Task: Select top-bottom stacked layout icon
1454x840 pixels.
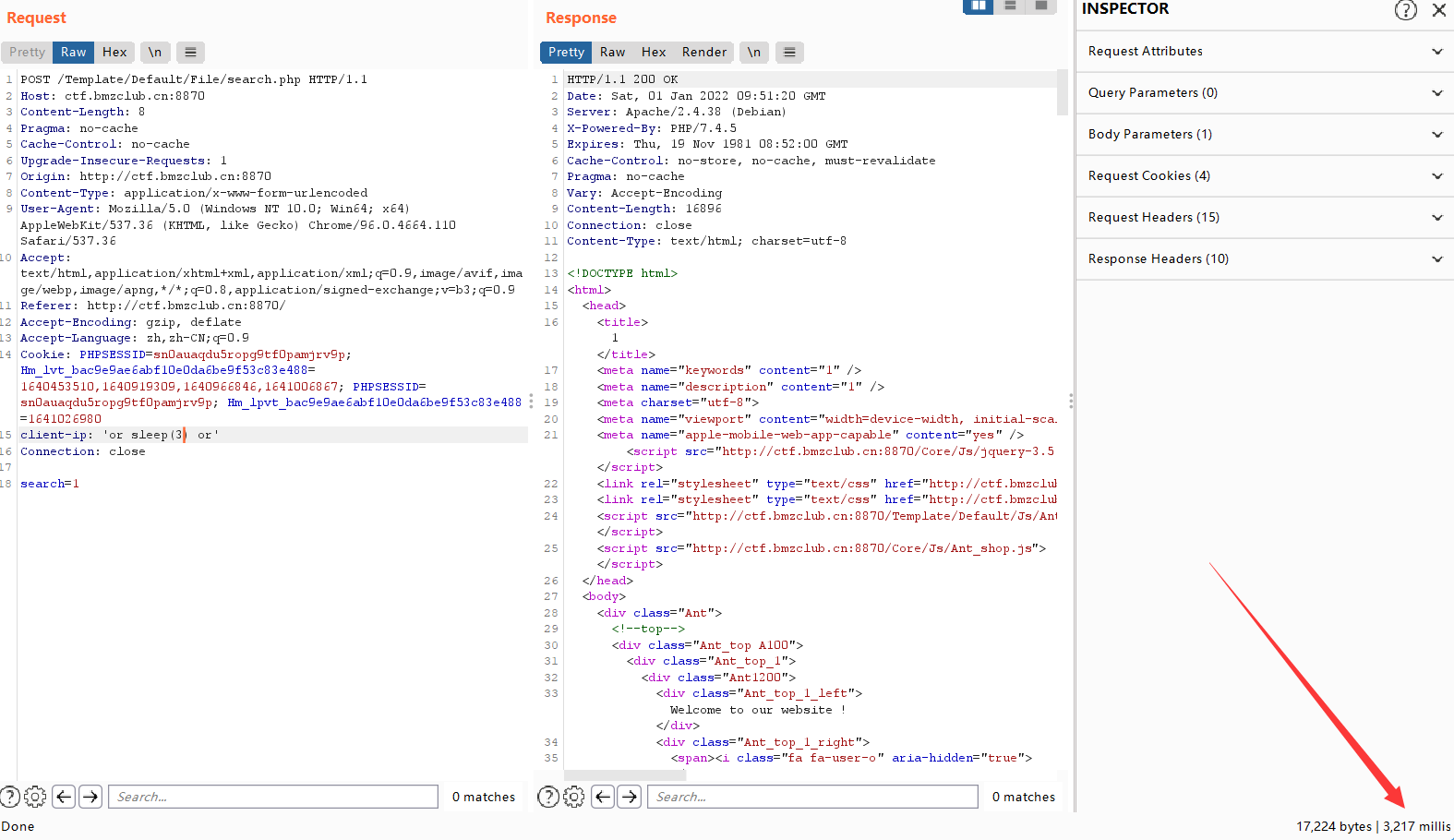Action: (1010, 6)
